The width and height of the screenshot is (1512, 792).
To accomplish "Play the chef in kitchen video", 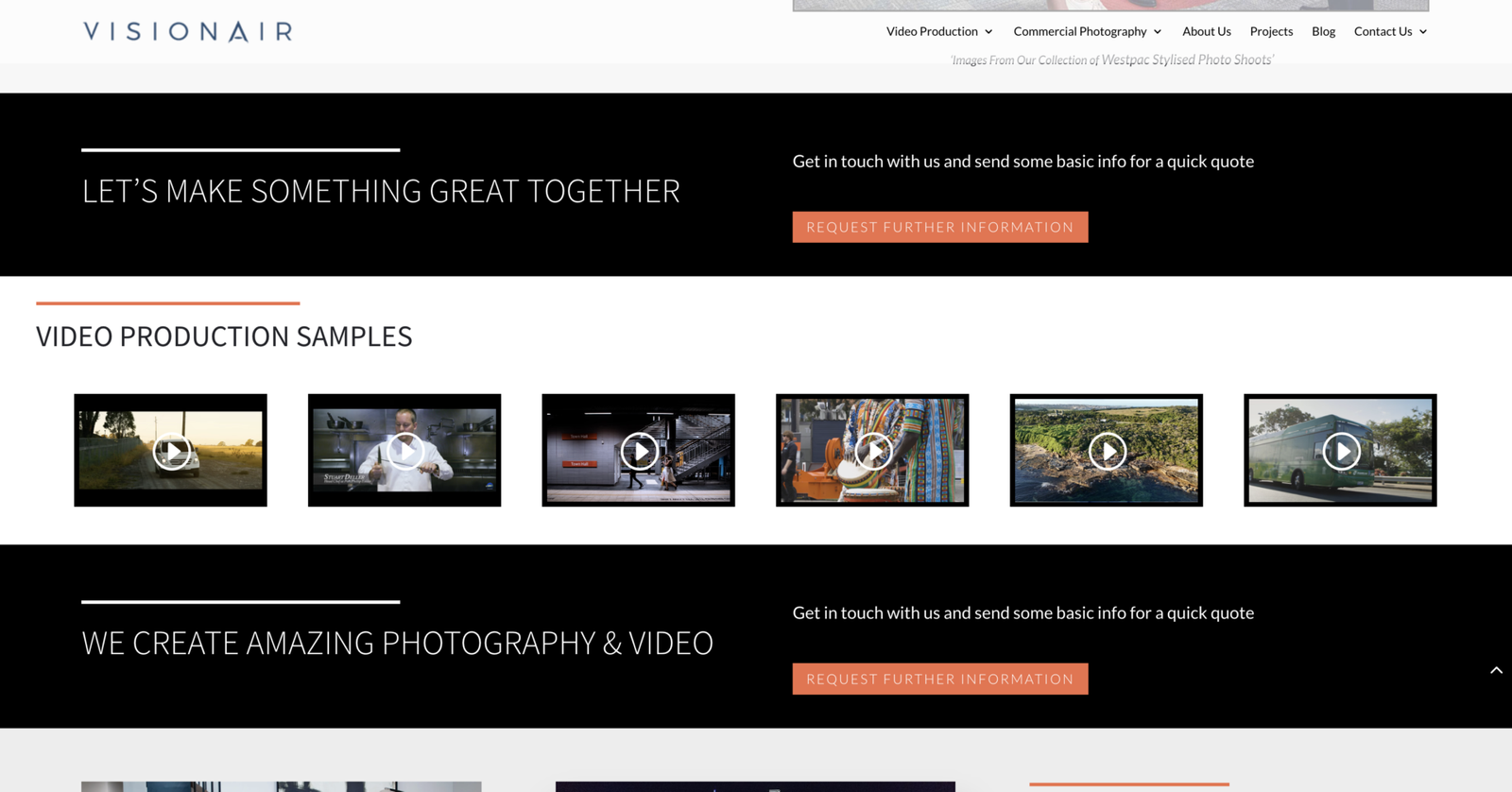I will 404,451.
